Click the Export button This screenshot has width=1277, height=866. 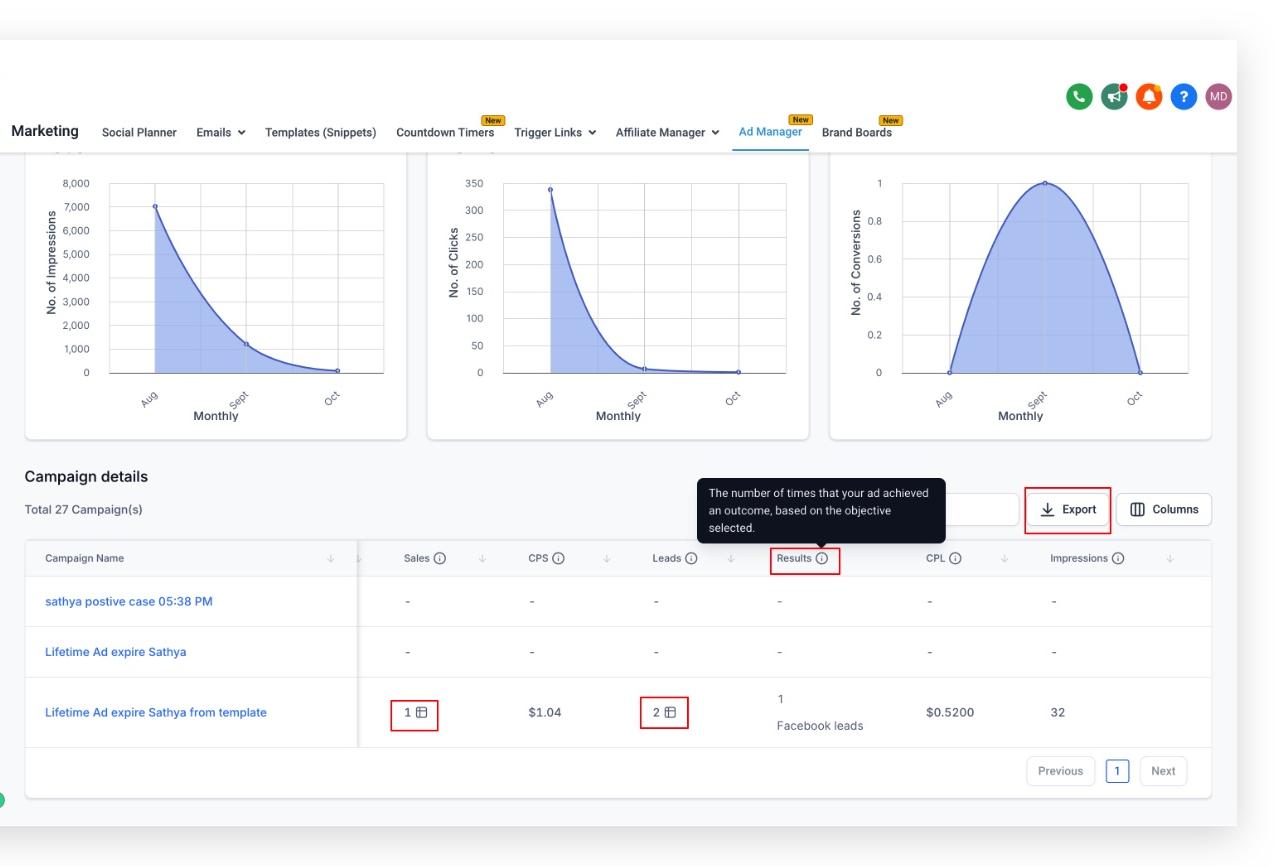pyautogui.click(x=1068, y=510)
